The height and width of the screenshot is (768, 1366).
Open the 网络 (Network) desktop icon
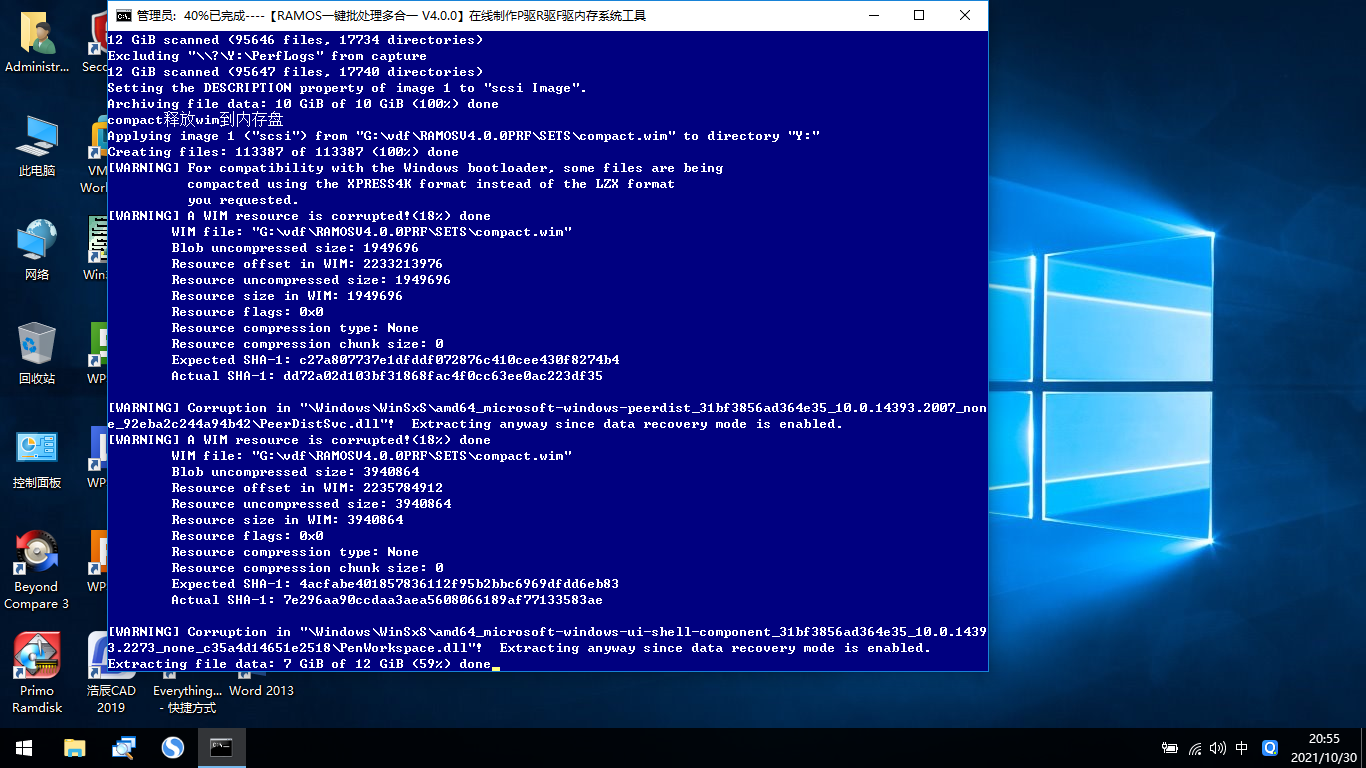37,248
